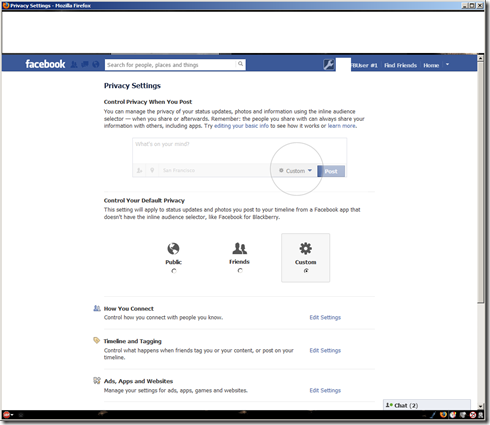Open the Custom audience selector dropdown
This screenshot has height=425, width=490.
(x=296, y=171)
